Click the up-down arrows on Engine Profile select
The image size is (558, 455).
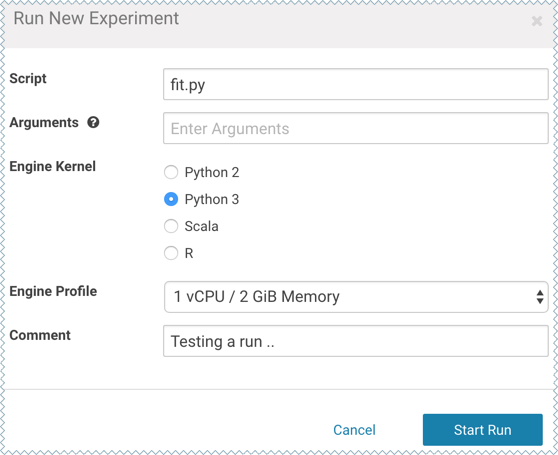(x=540, y=297)
